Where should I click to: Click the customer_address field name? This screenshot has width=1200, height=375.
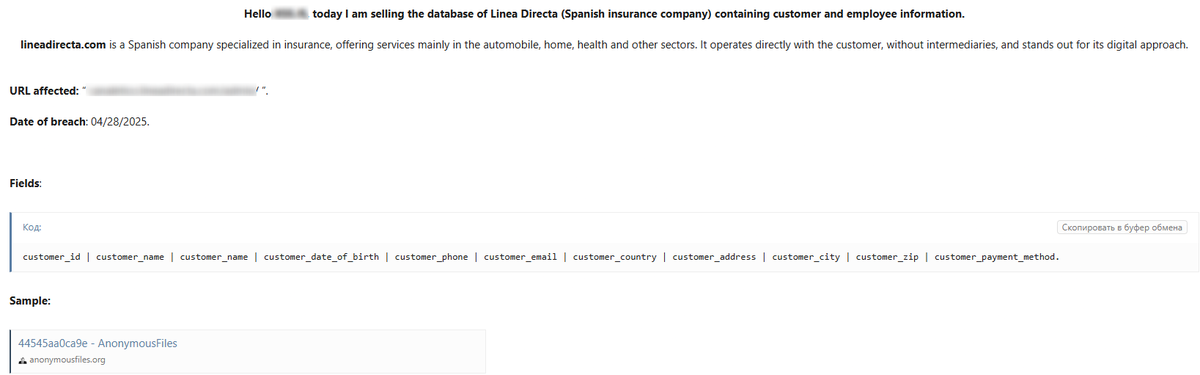click(x=714, y=257)
